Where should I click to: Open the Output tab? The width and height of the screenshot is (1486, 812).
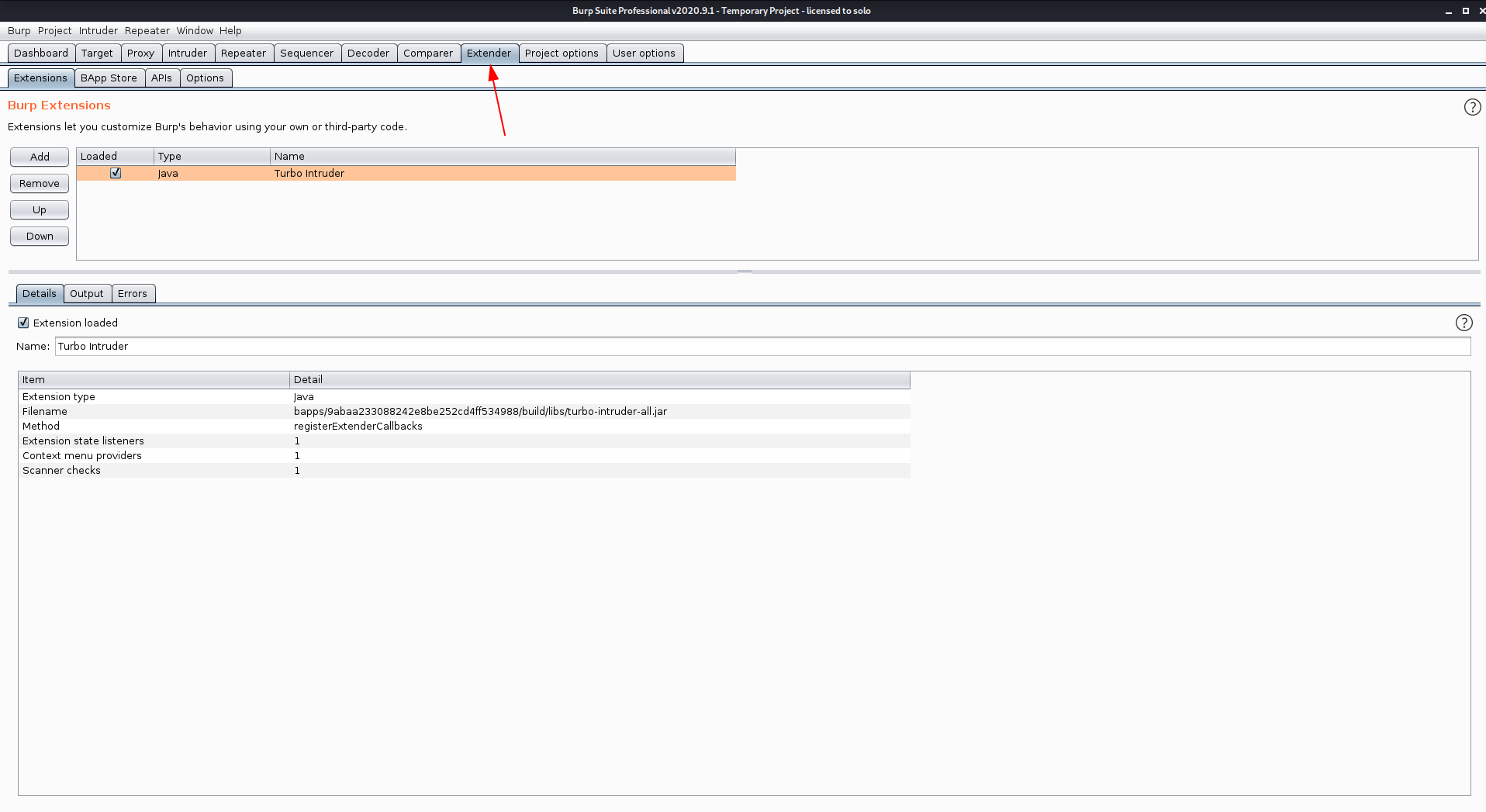(x=86, y=293)
